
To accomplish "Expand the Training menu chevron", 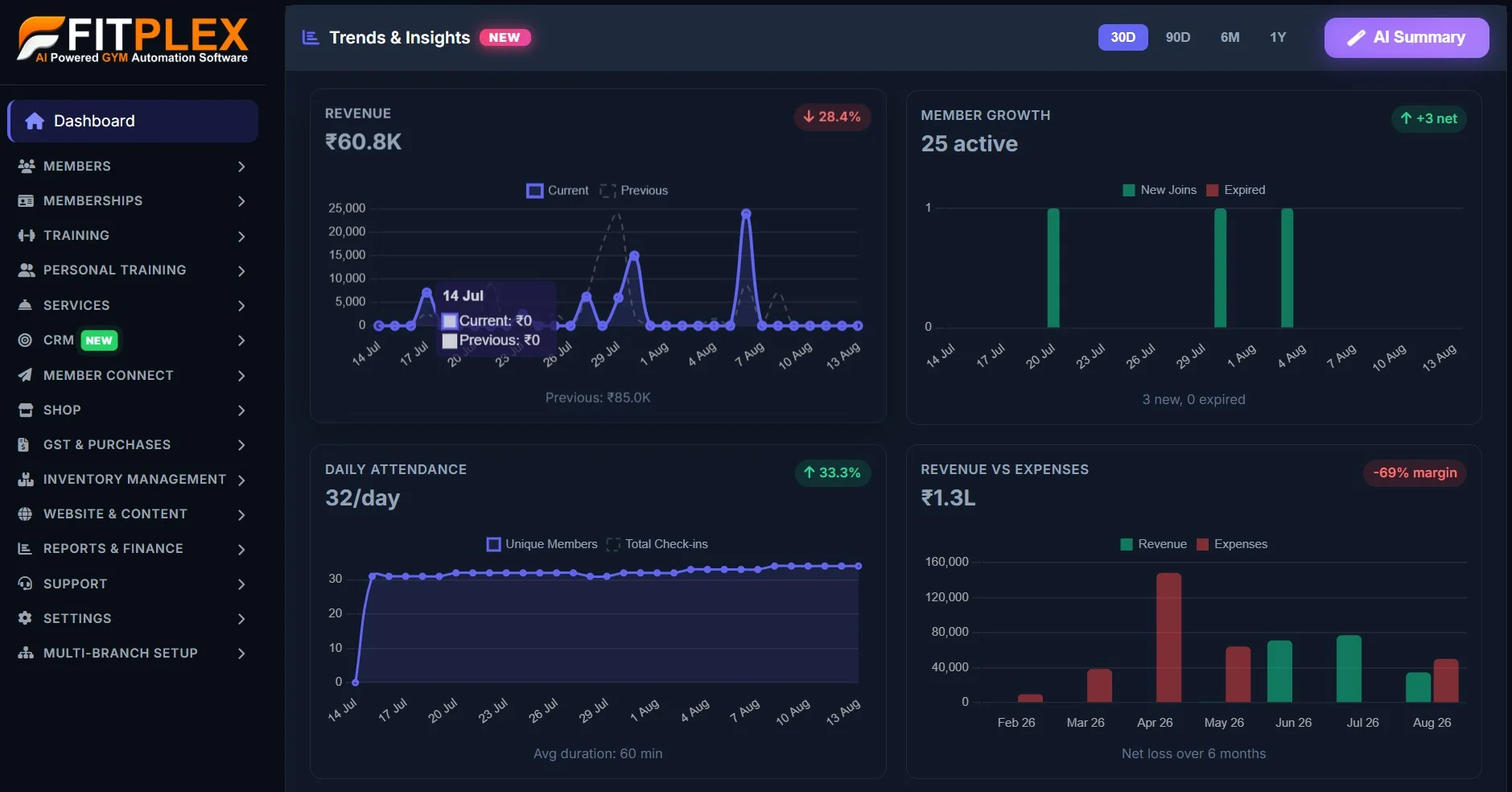I will [x=241, y=236].
